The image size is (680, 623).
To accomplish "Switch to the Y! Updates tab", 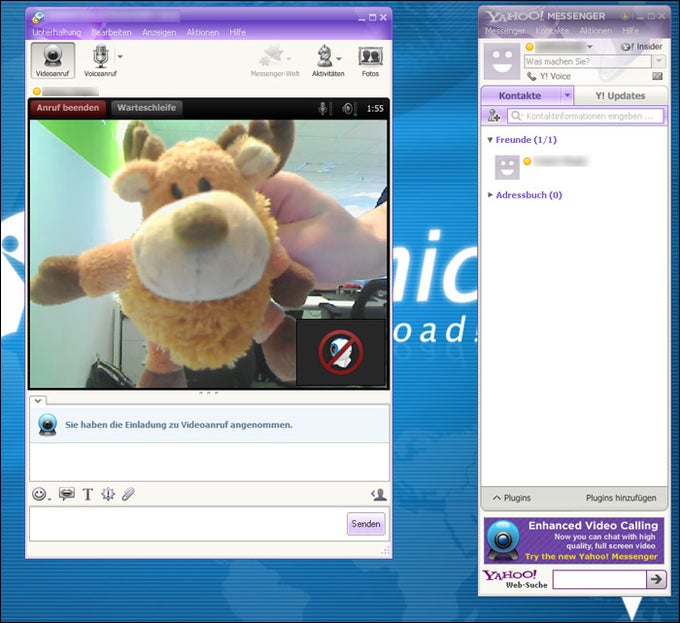I will pyautogui.click(x=620, y=95).
